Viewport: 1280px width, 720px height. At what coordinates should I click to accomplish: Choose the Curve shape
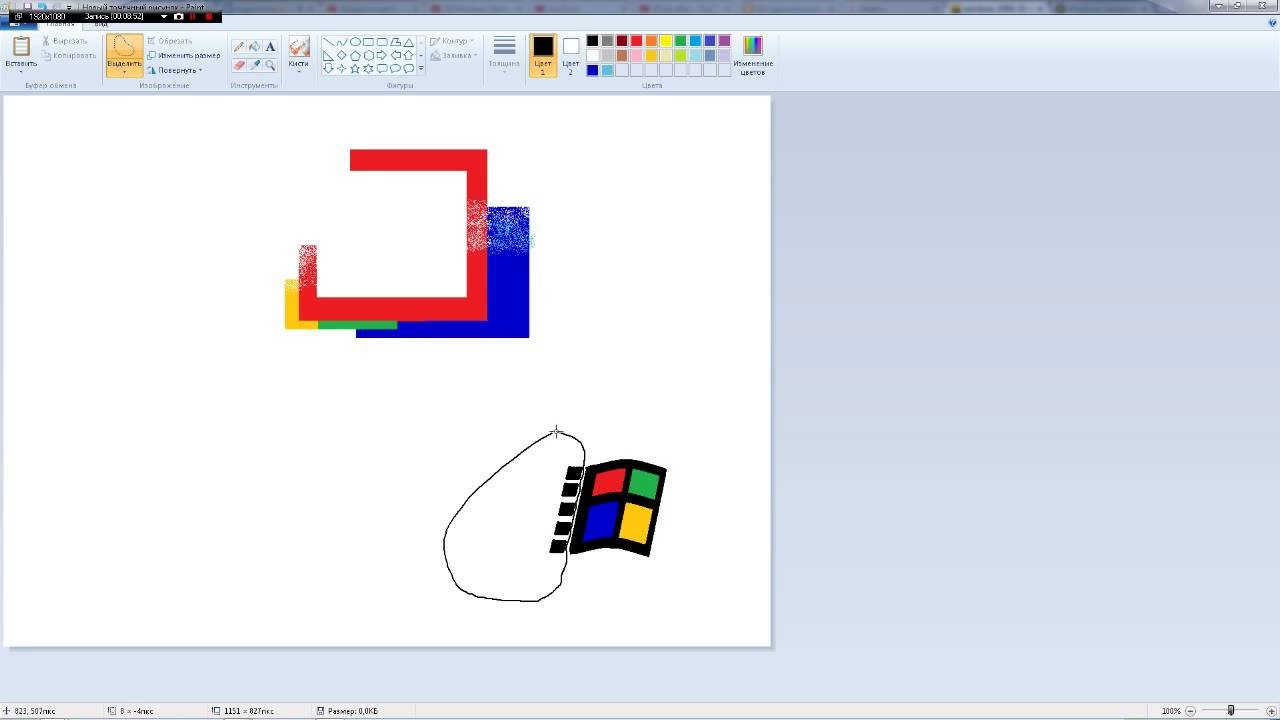341,41
